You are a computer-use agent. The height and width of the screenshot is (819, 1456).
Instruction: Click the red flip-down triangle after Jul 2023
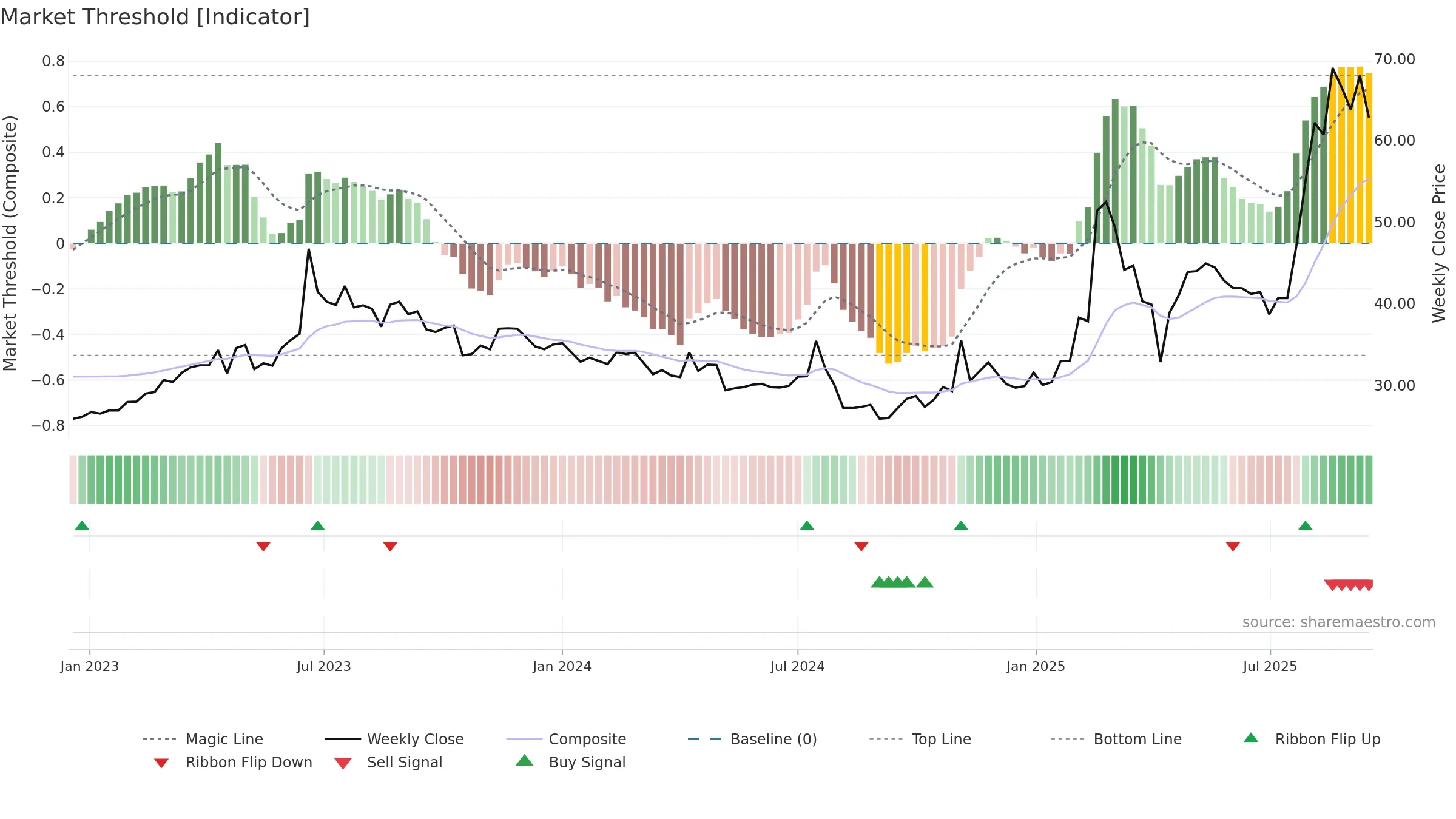tap(390, 547)
